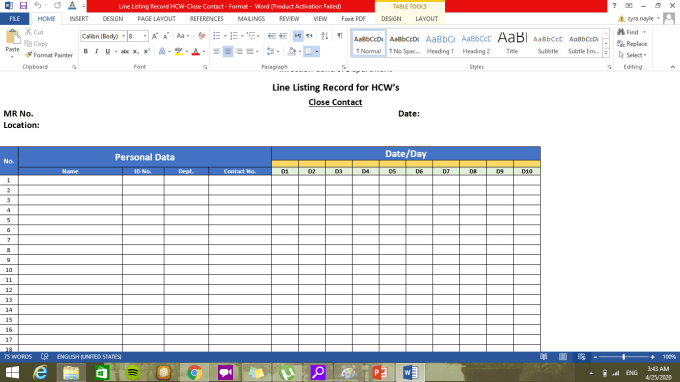Viewport: 680px width, 382px height.
Task: Open Select dropdown in Editing group
Action: click(632, 55)
